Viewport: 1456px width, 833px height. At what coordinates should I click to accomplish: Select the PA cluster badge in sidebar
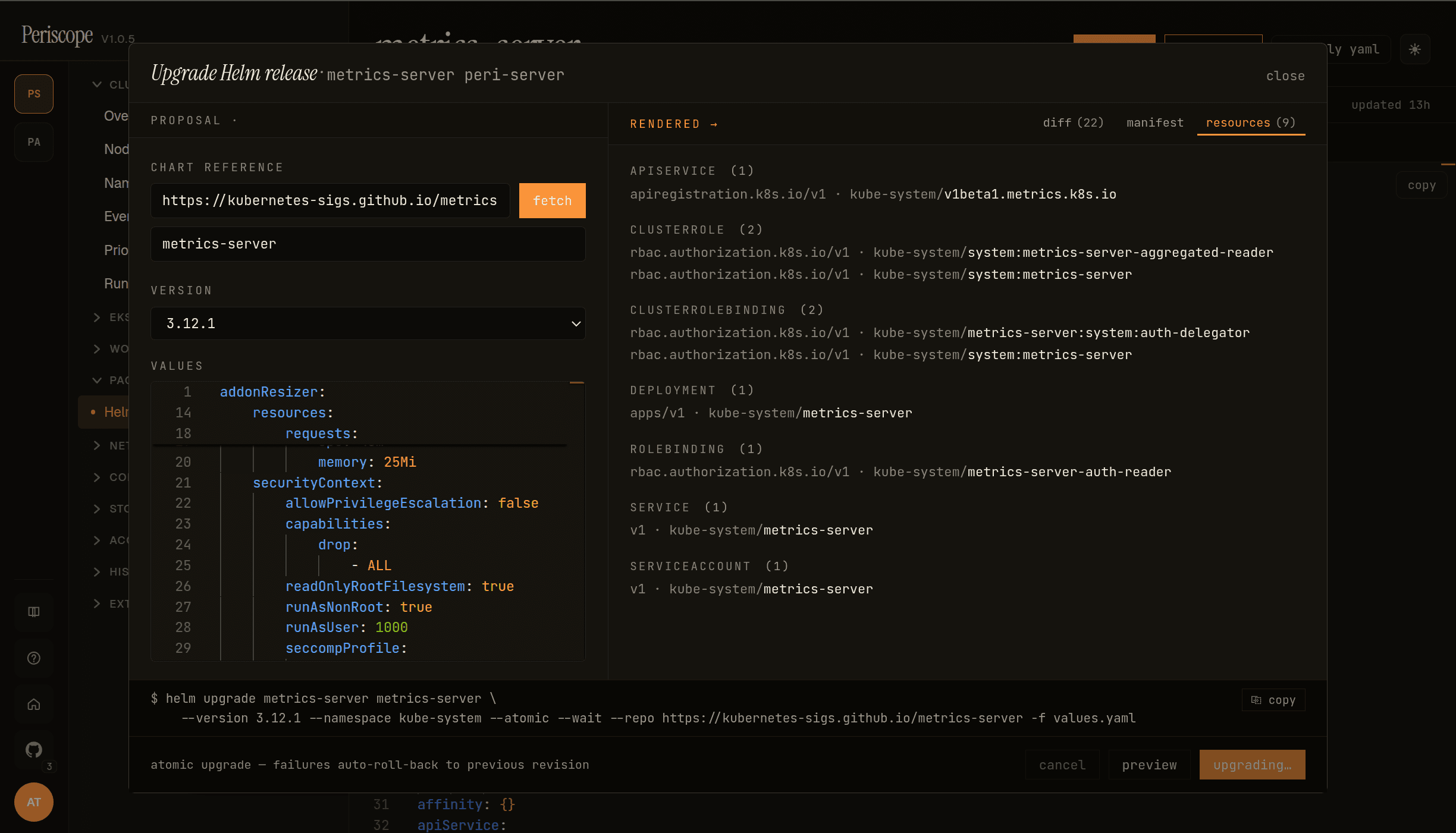click(x=34, y=142)
